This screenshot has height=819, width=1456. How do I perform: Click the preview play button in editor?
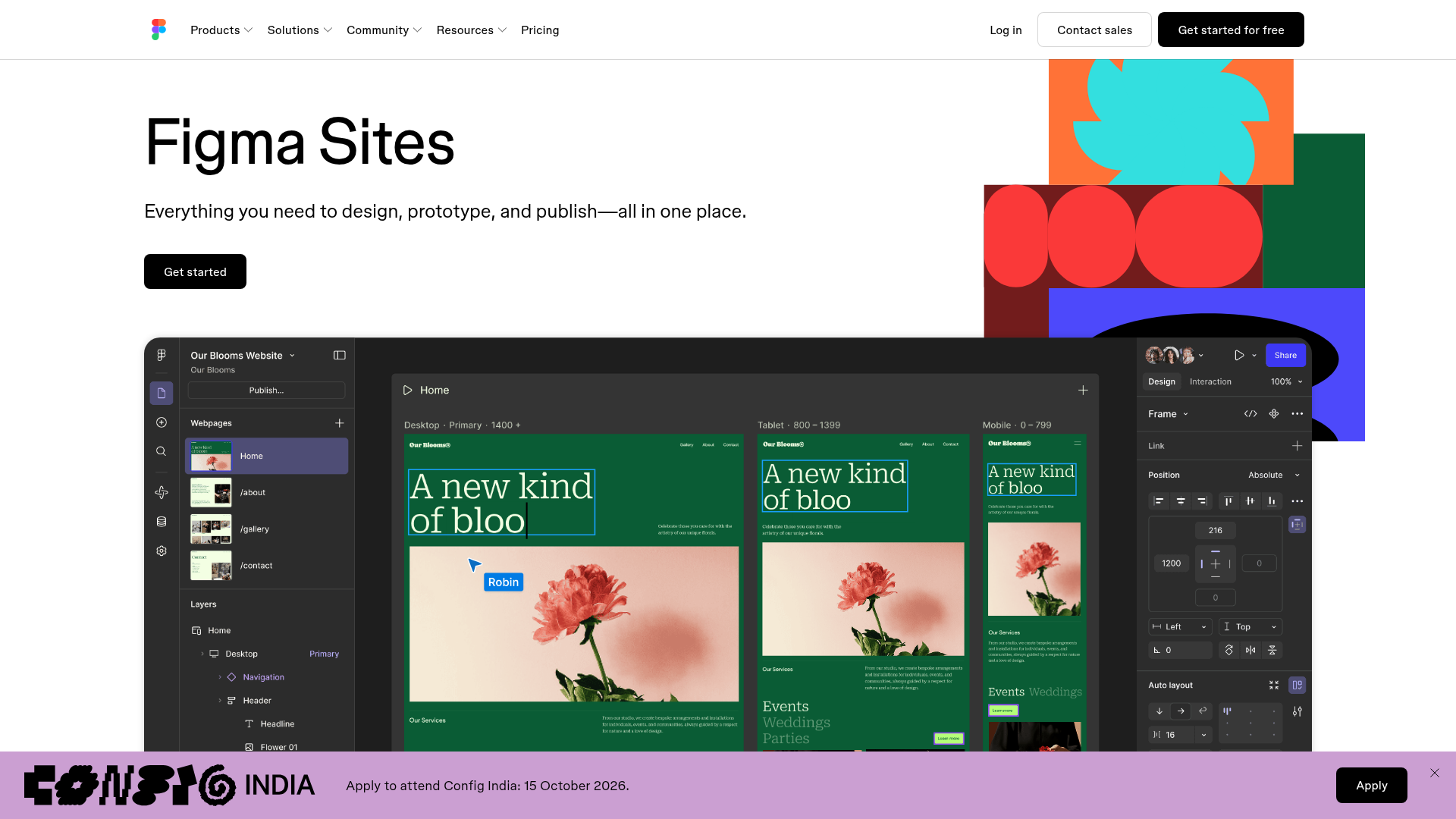[1239, 355]
